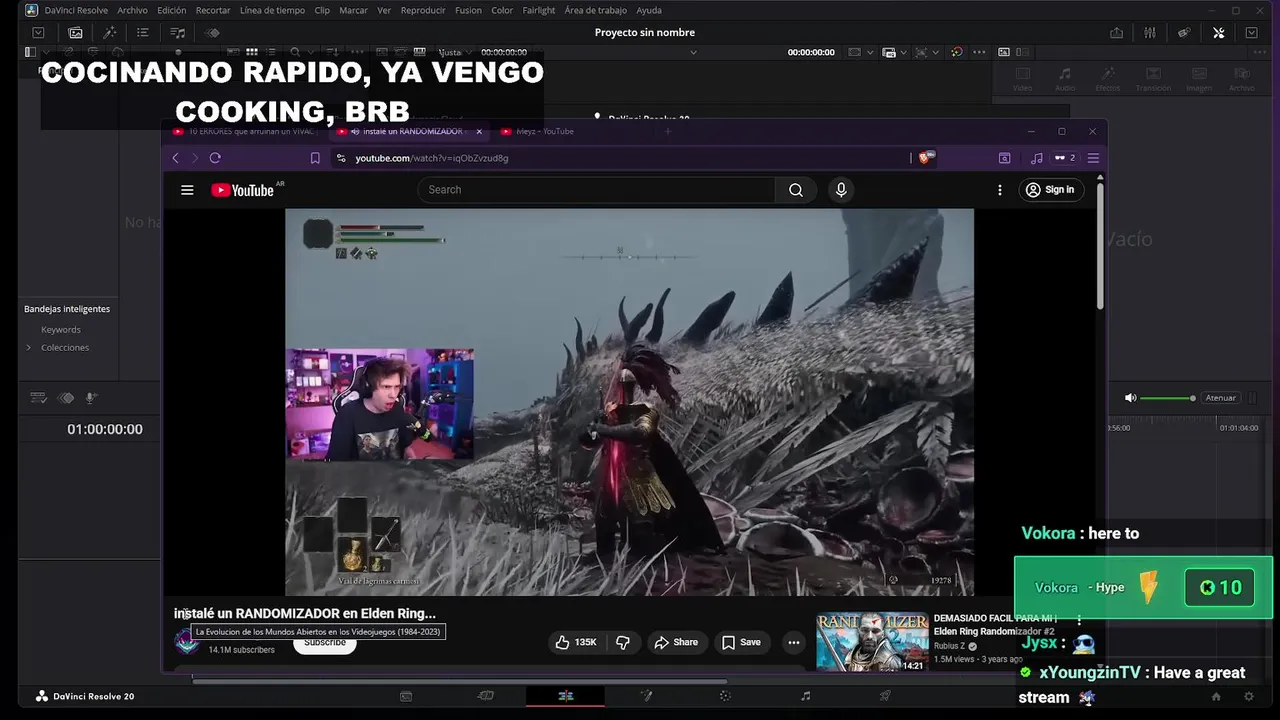Open Project Settings gear in DaVinci
The height and width of the screenshot is (720, 1280).
point(1248,696)
